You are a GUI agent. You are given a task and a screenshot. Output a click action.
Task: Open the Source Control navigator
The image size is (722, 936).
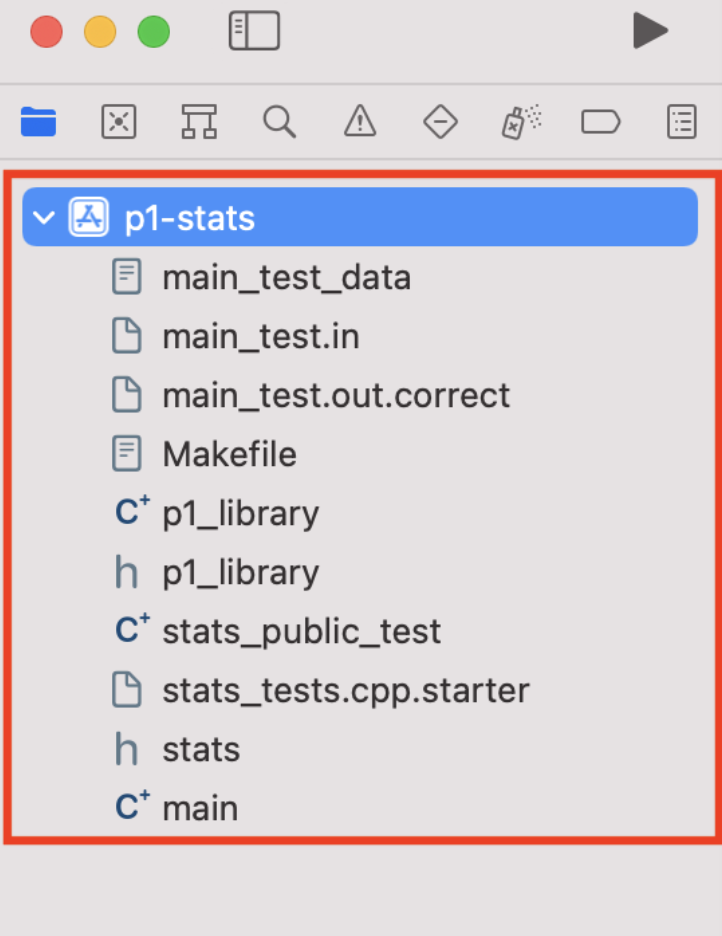[118, 121]
